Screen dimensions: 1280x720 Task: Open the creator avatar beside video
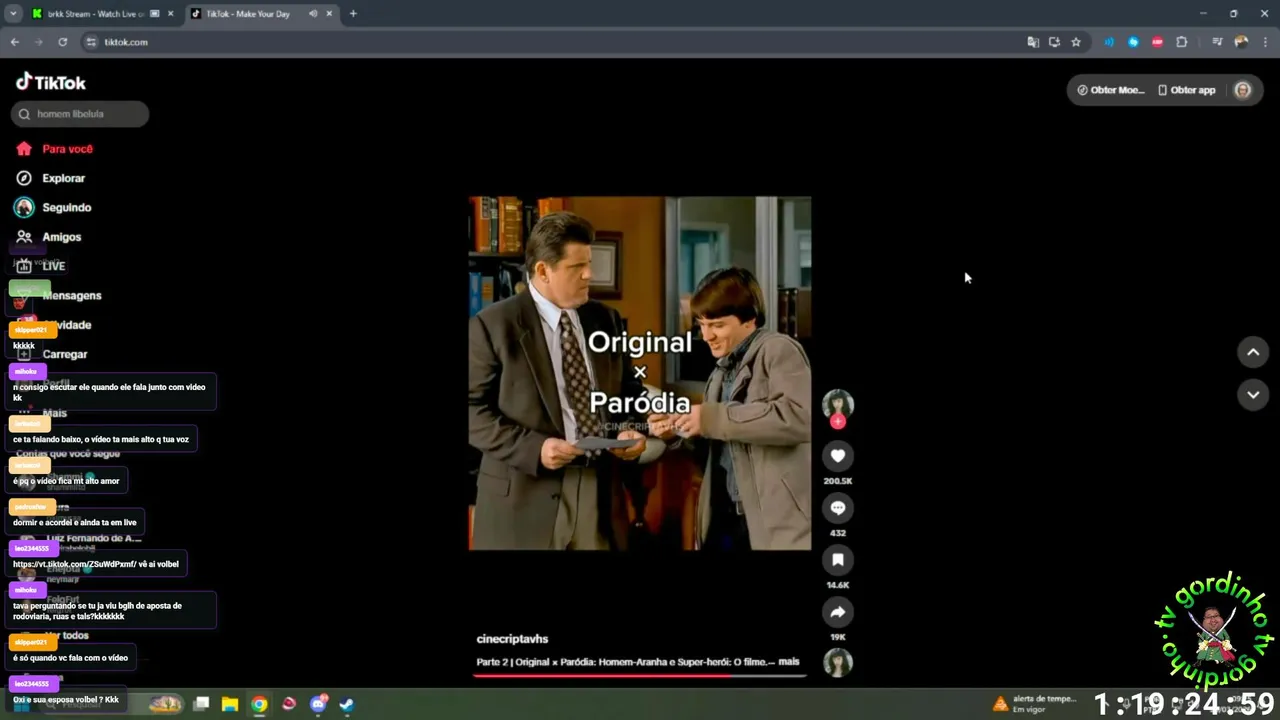coord(838,404)
